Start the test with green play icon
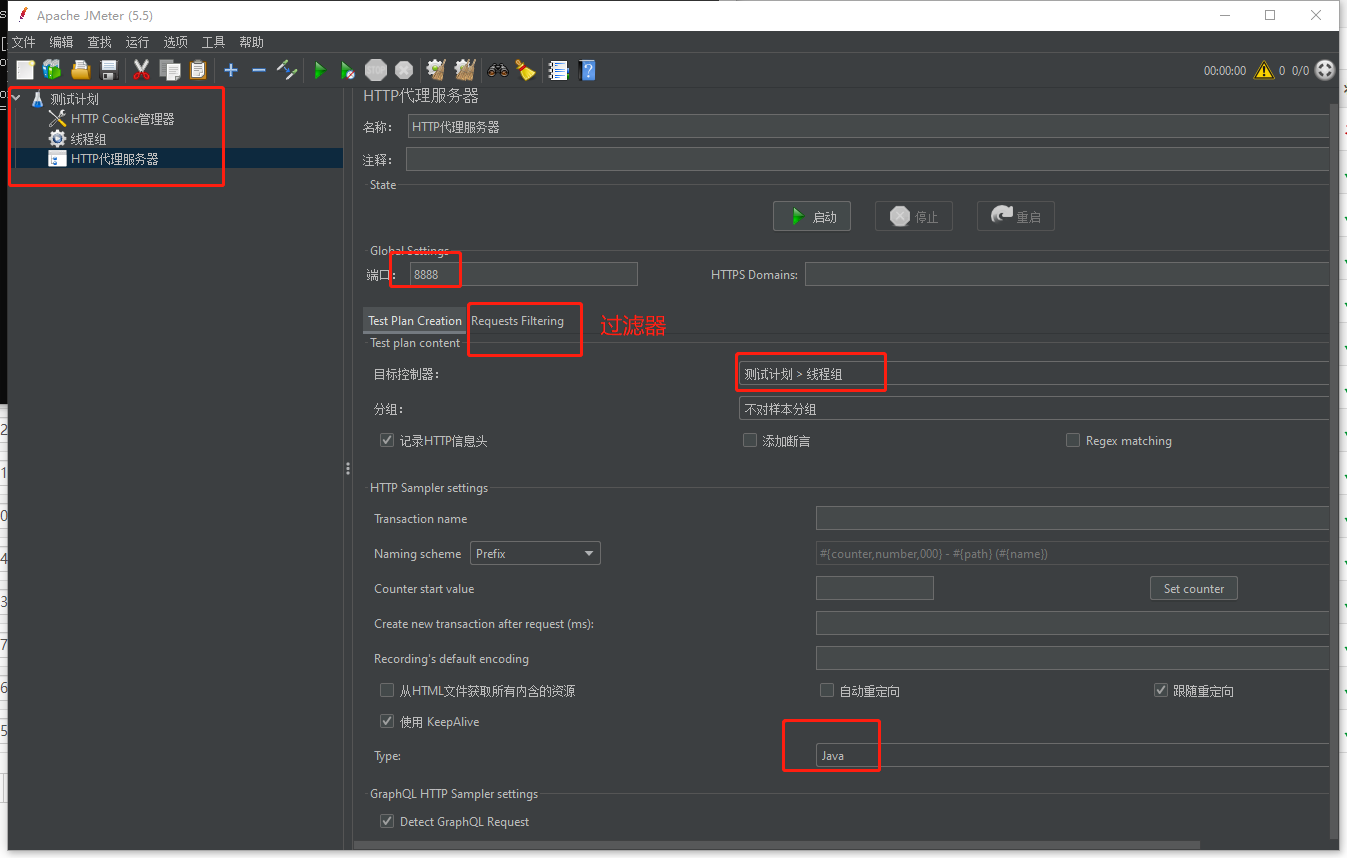Viewport: 1347px width, 858px height. 320,70
